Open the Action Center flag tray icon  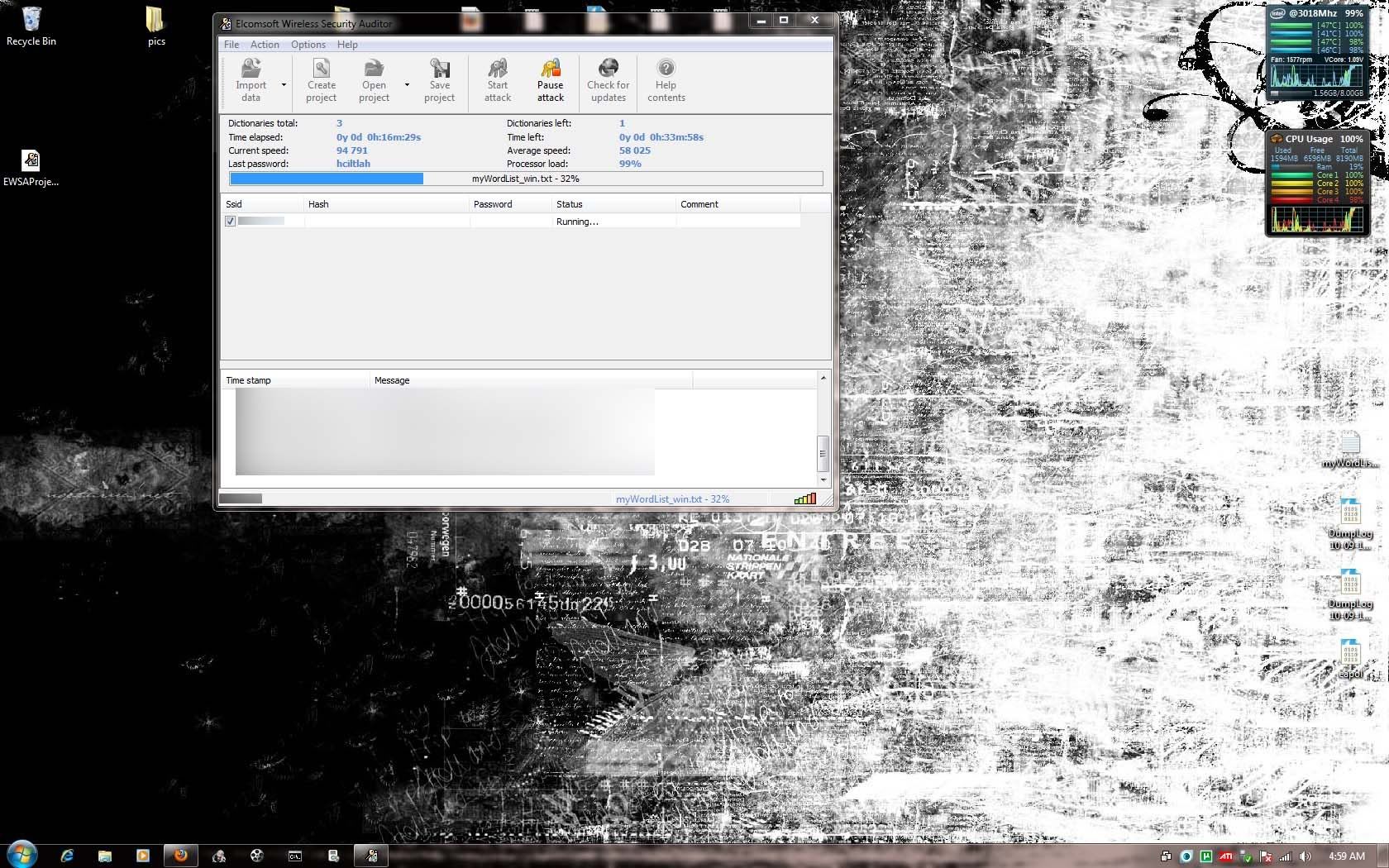tap(1266, 856)
